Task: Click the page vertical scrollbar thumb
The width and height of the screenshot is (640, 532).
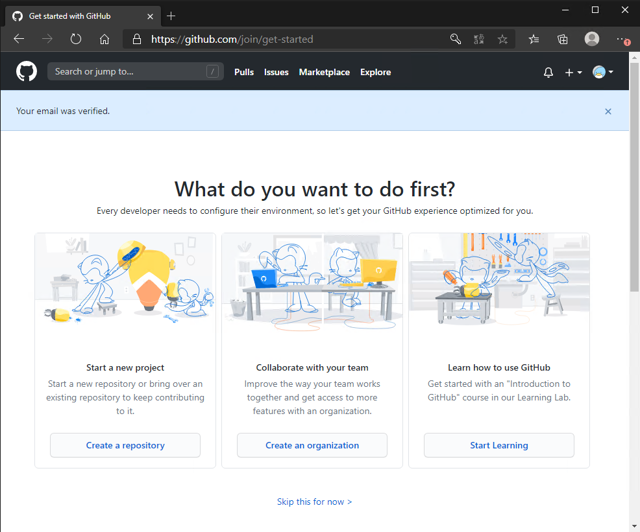Action: point(634,178)
